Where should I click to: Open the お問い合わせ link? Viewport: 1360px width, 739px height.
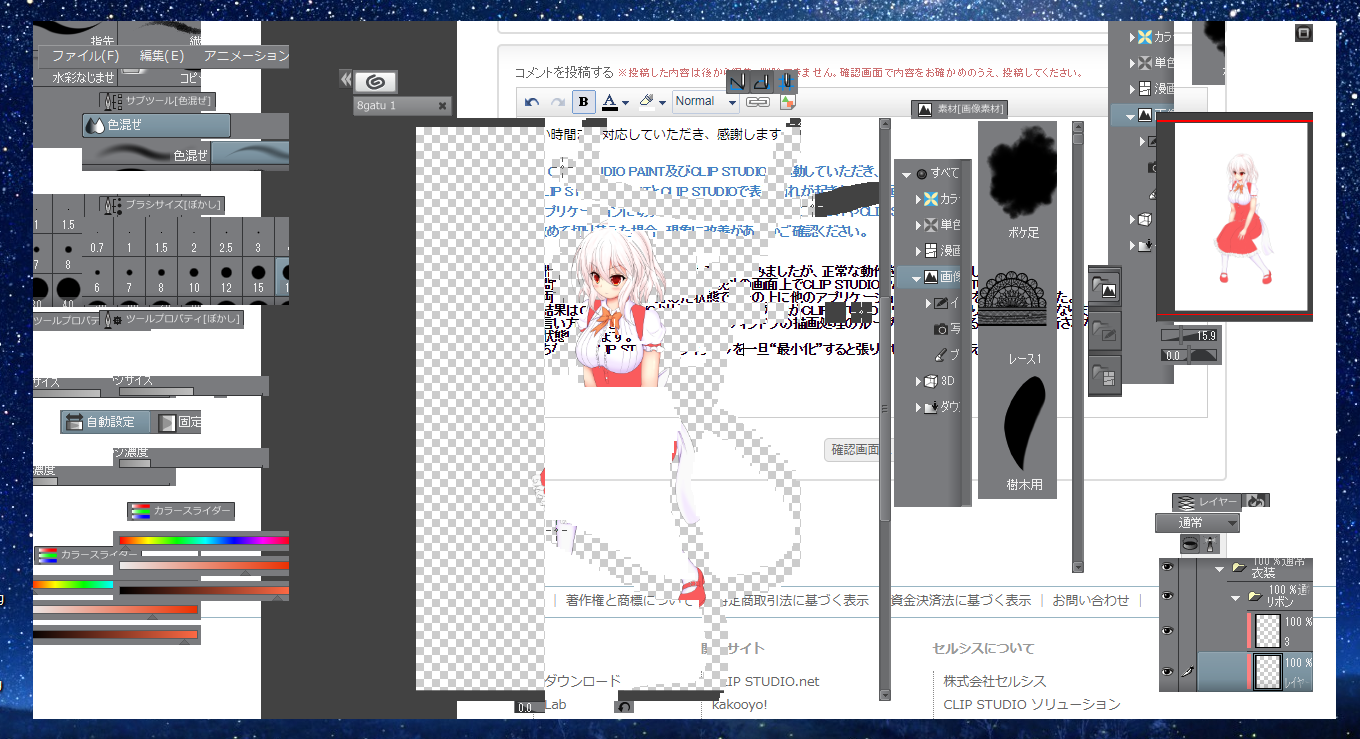coord(1090,600)
